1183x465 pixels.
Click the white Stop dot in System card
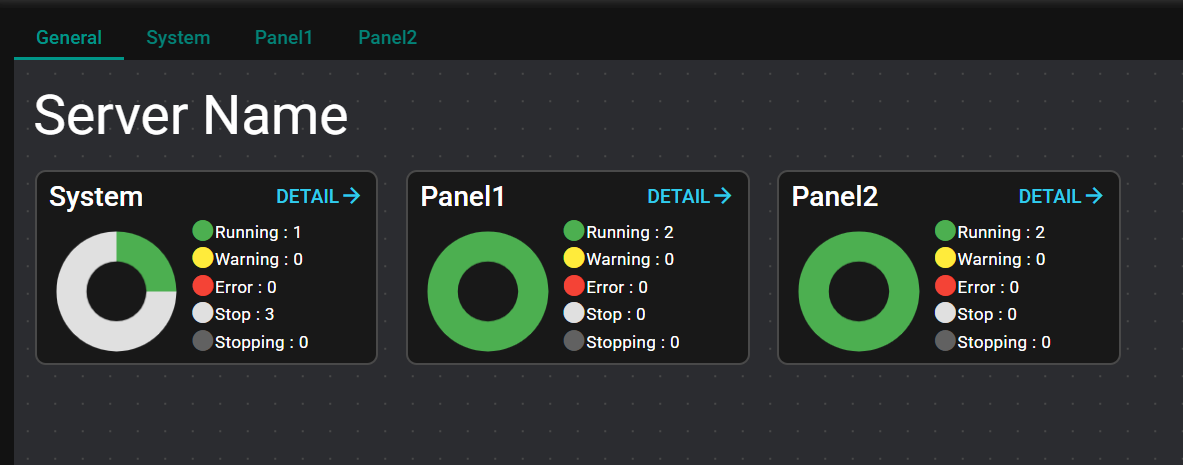click(203, 313)
